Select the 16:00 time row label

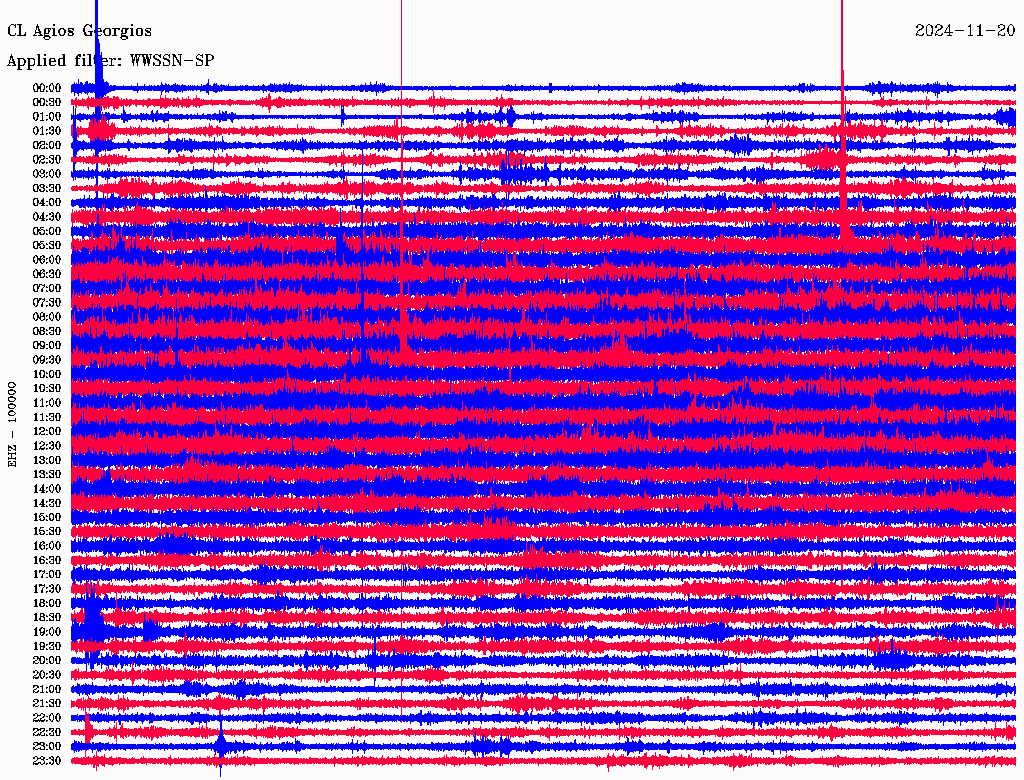click(x=47, y=547)
